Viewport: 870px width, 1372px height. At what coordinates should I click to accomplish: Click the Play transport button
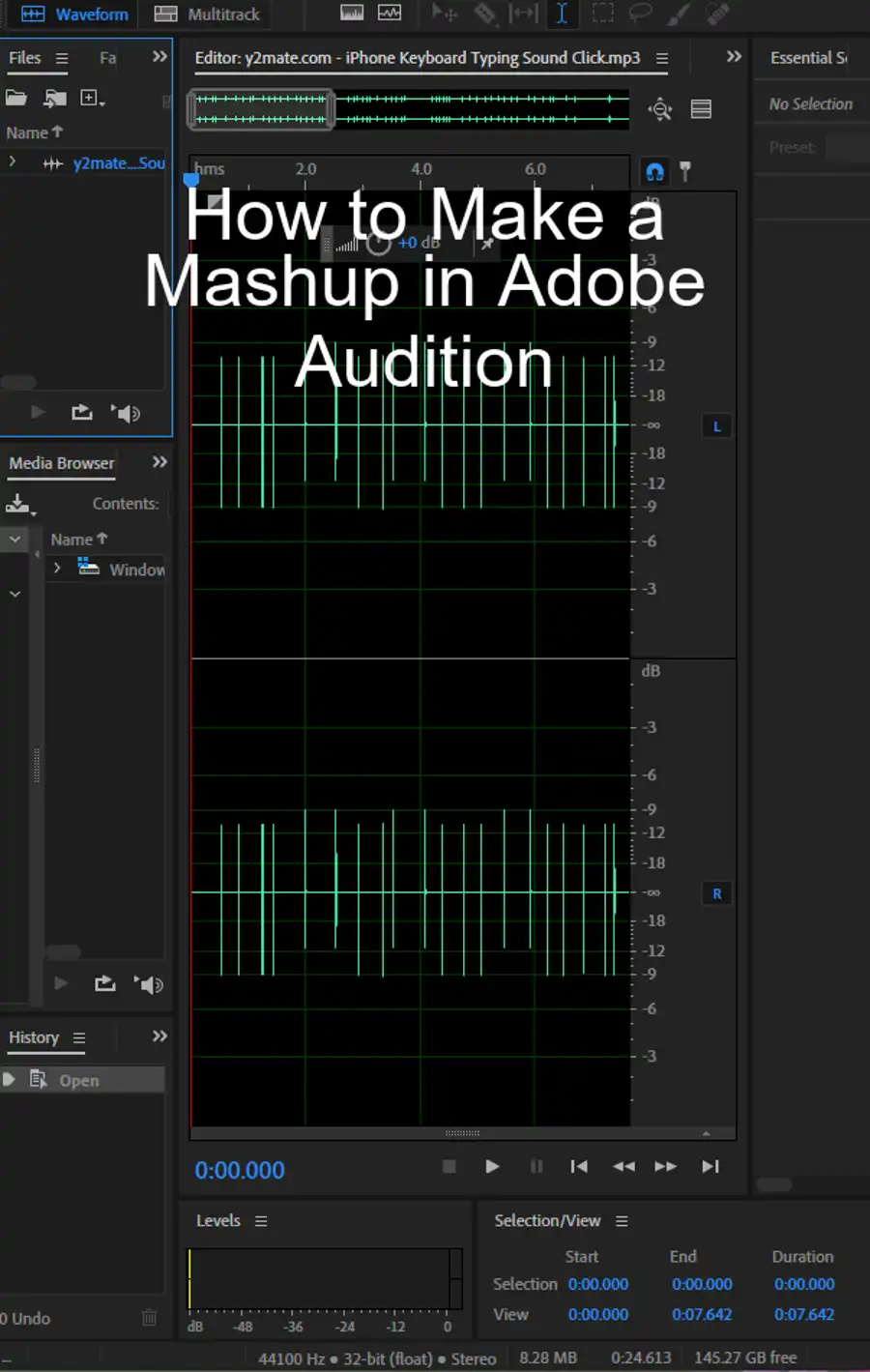(x=492, y=1166)
